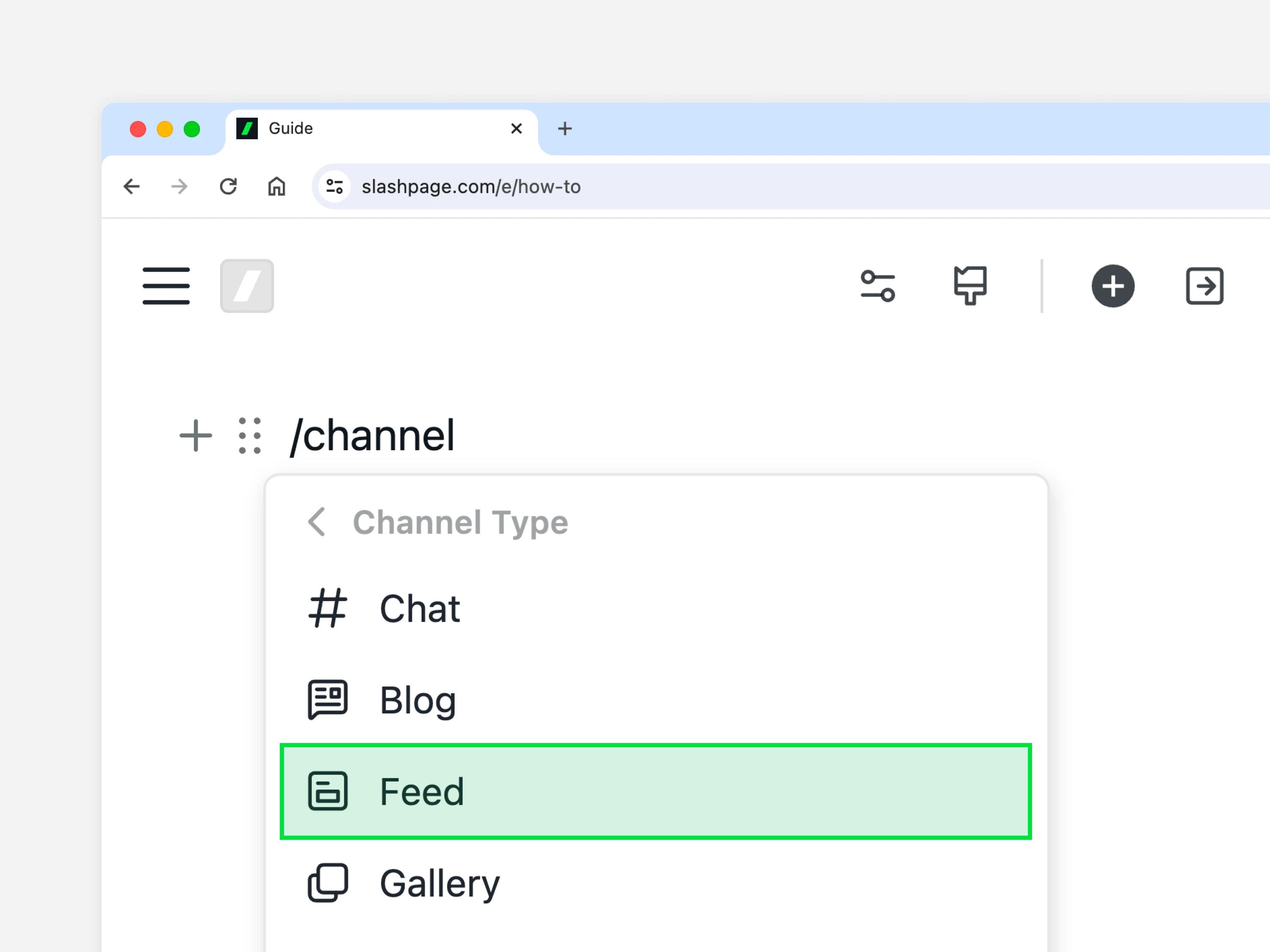
Task: Click the dark round plus button
Action: point(1113,286)
